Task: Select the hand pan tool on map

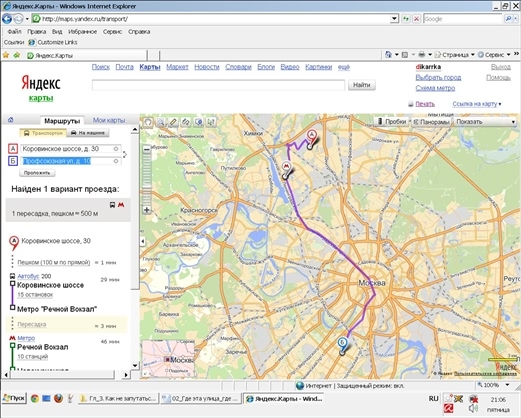Action: coord(148,122)
